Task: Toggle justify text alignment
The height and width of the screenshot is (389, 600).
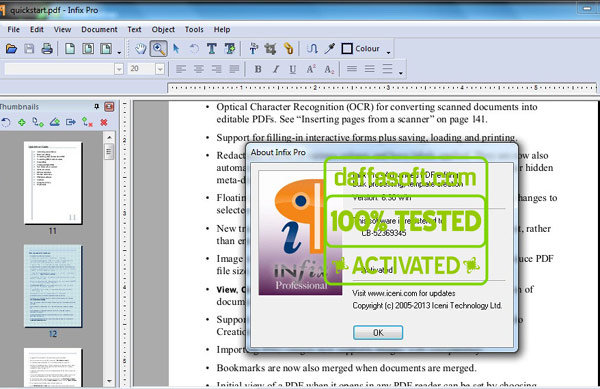Action: click(x=234, y=69)
